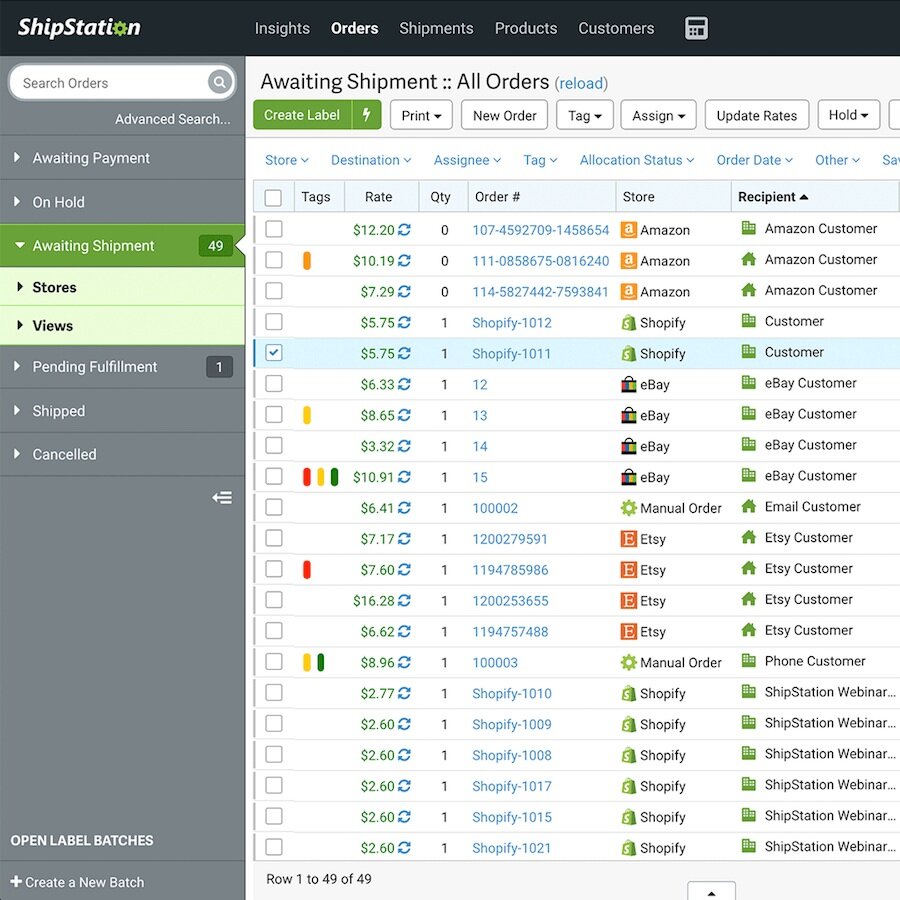Click the building icon for Phone Customer

pos(748,661)
